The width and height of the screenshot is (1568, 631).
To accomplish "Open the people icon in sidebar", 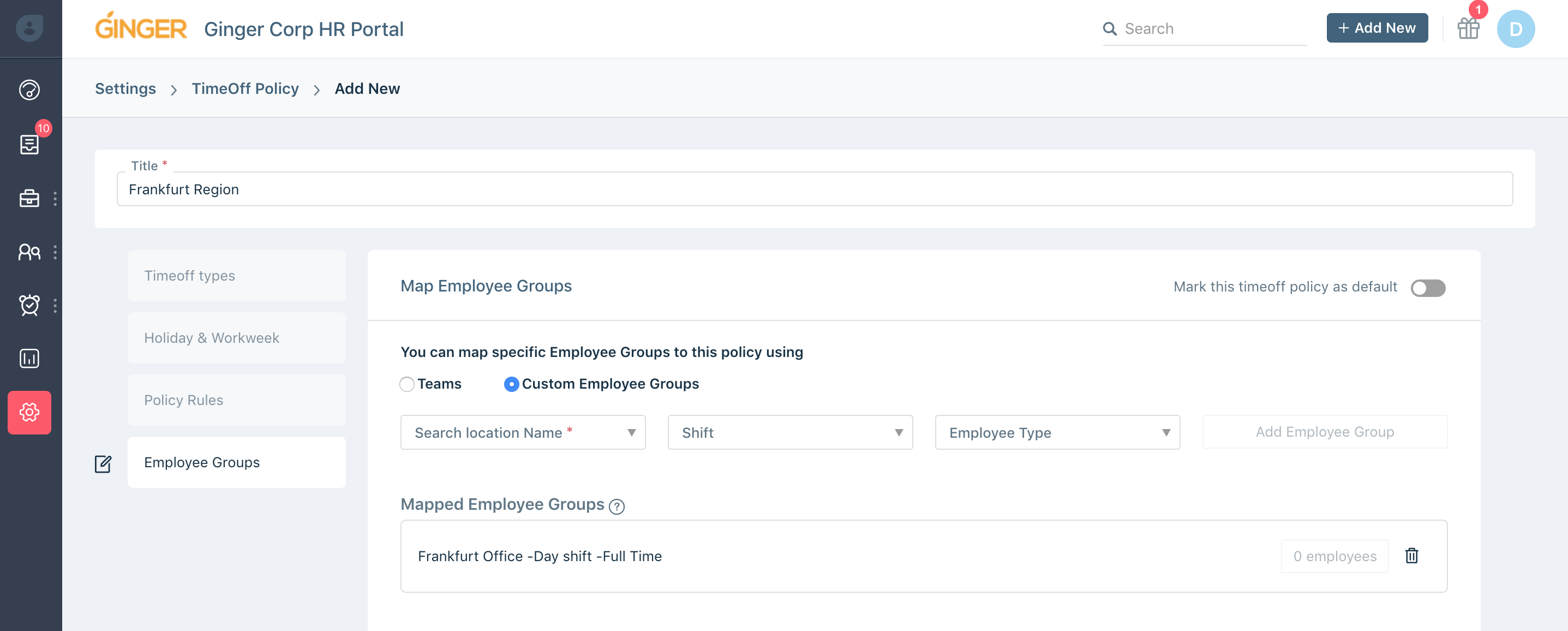I will 29,252.
